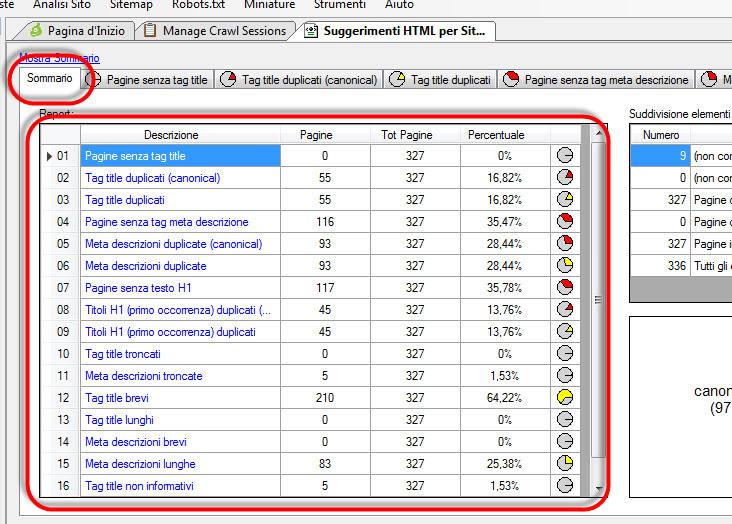Click yellow pie icon in row 12 Tag title brevi
Image resolution: width=732 pixels, height=524 pixels.
[x=565, y=397]
